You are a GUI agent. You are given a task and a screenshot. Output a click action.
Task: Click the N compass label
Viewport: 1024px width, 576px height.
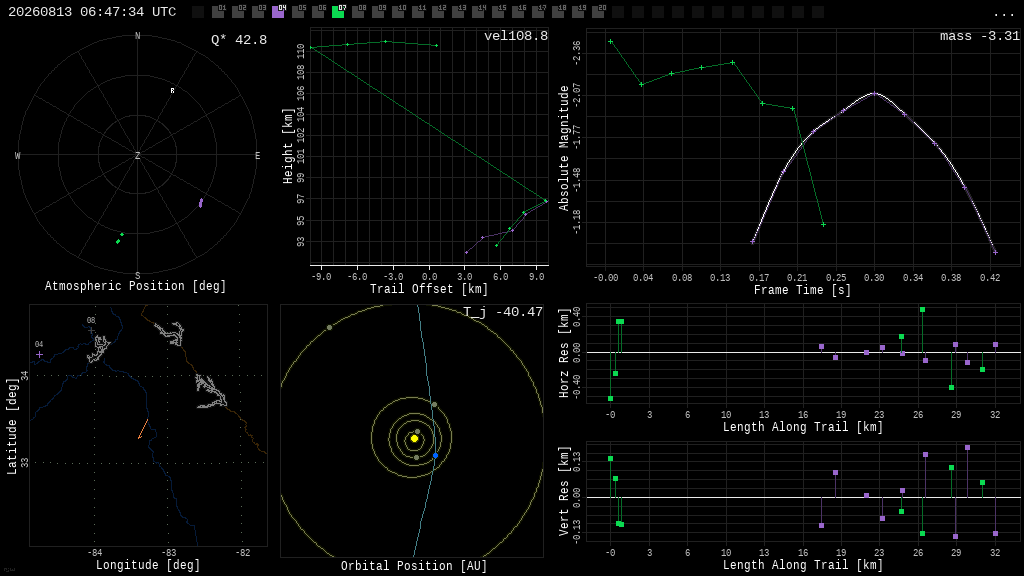pos(137,36)
